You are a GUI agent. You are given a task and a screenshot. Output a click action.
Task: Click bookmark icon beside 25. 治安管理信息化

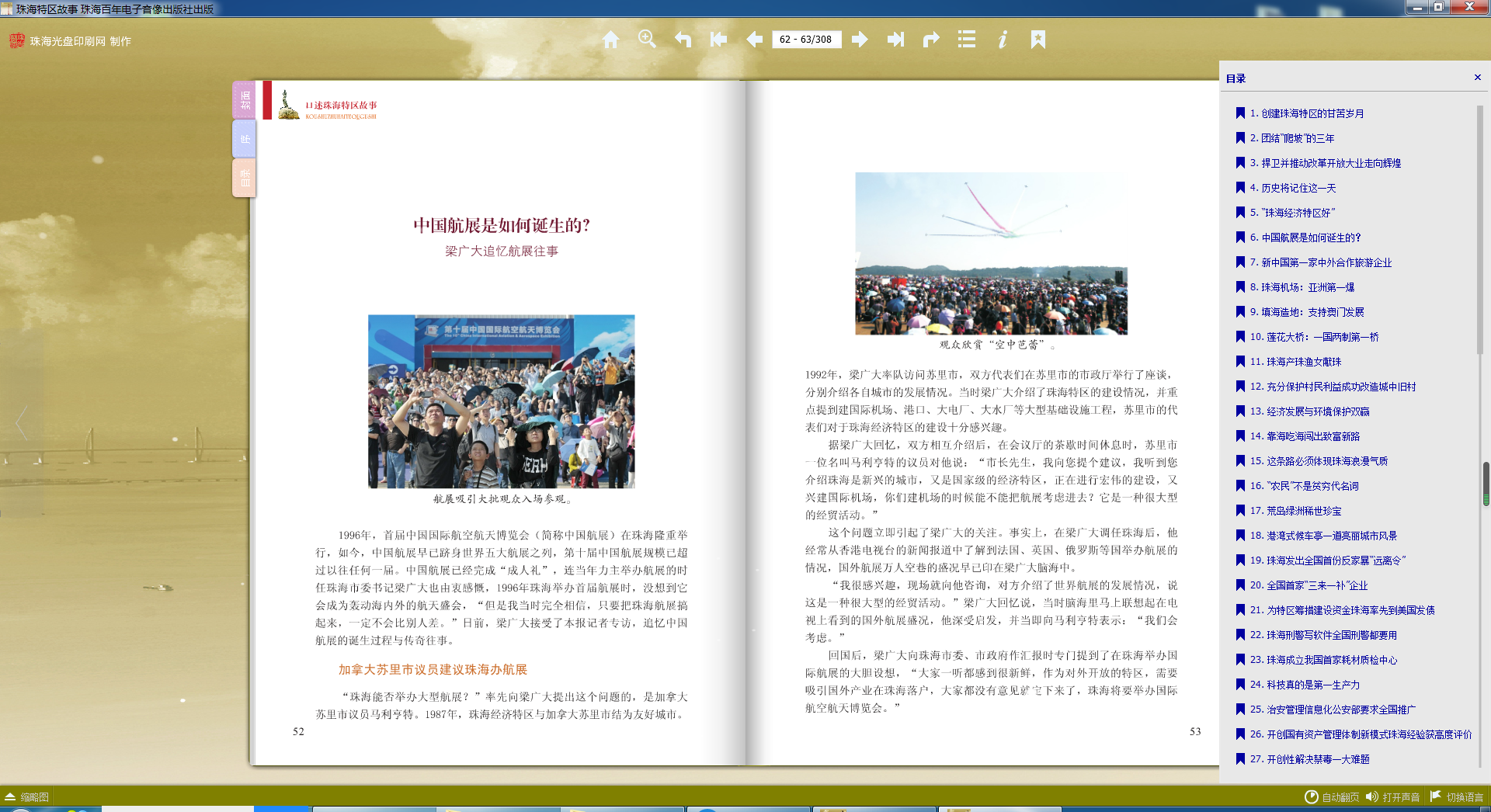point(1240,710)
